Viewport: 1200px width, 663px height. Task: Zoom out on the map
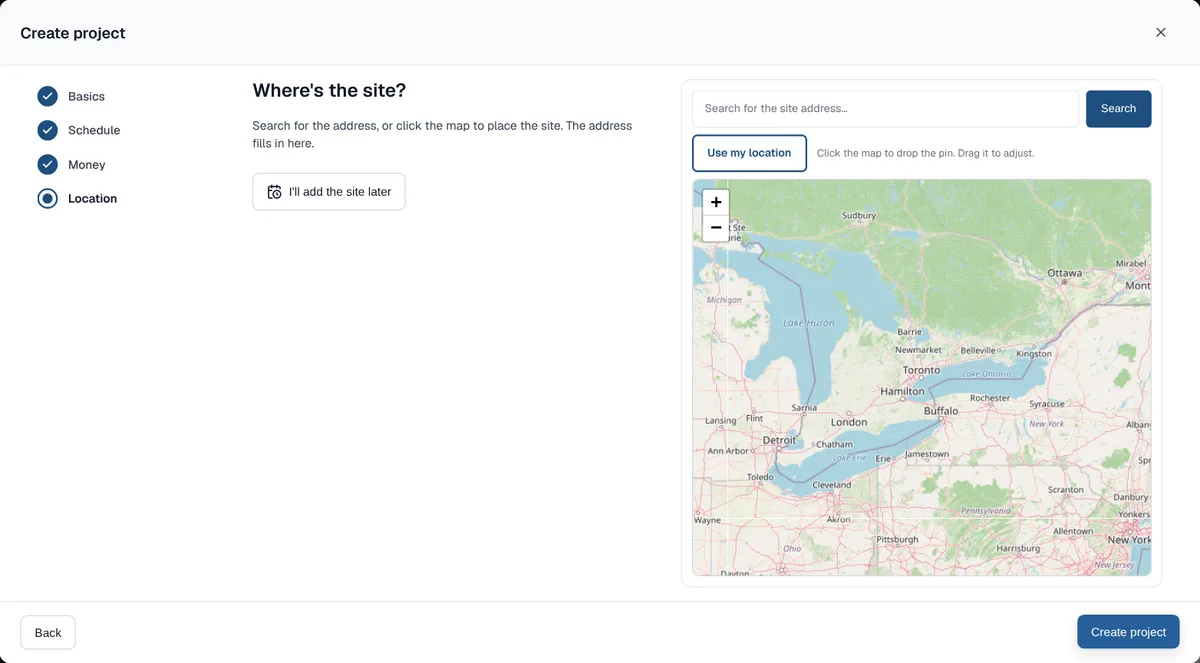click(x=716, y=228)
